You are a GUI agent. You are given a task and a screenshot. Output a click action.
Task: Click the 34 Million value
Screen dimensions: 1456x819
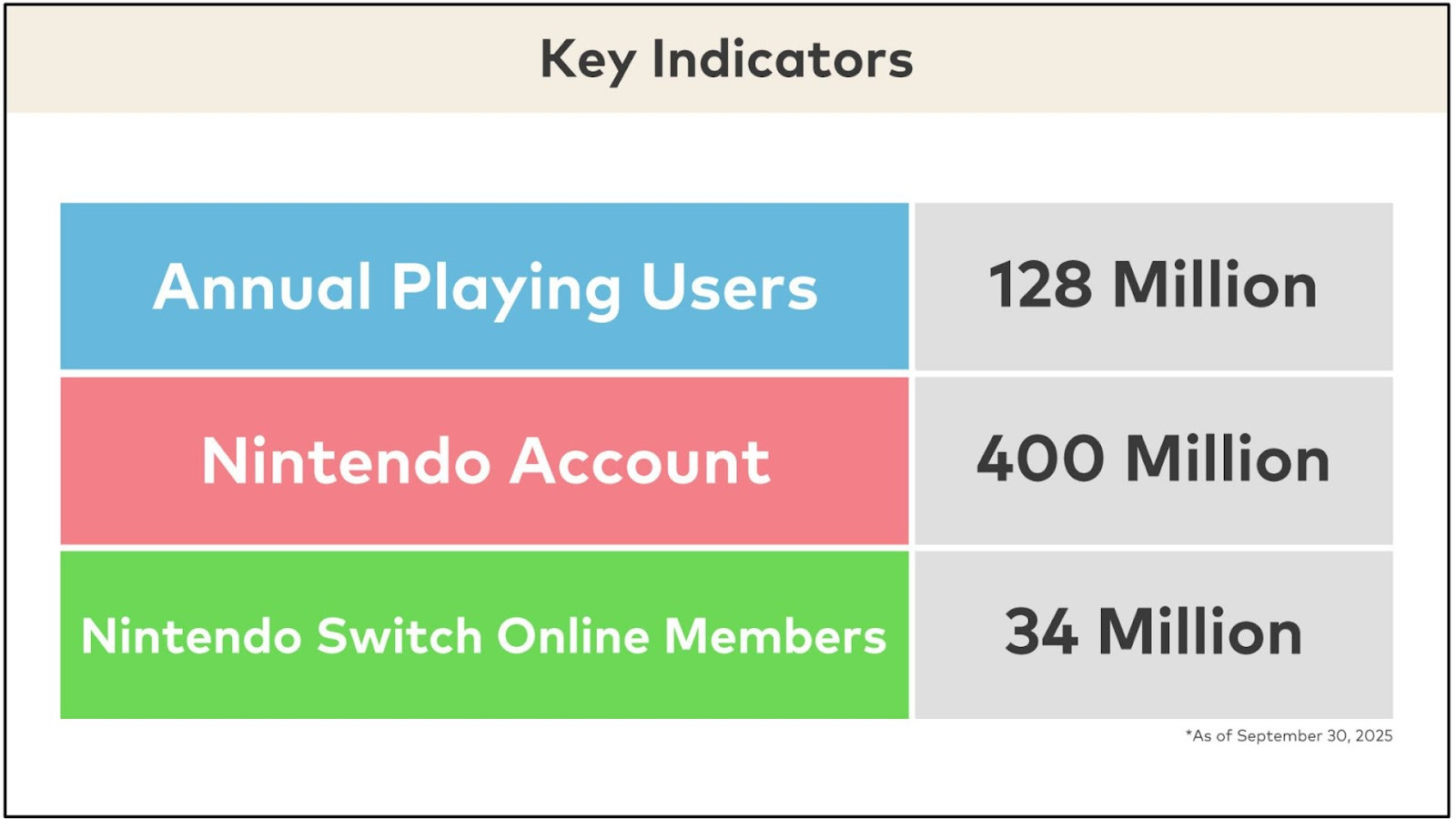pos(1153,632)
